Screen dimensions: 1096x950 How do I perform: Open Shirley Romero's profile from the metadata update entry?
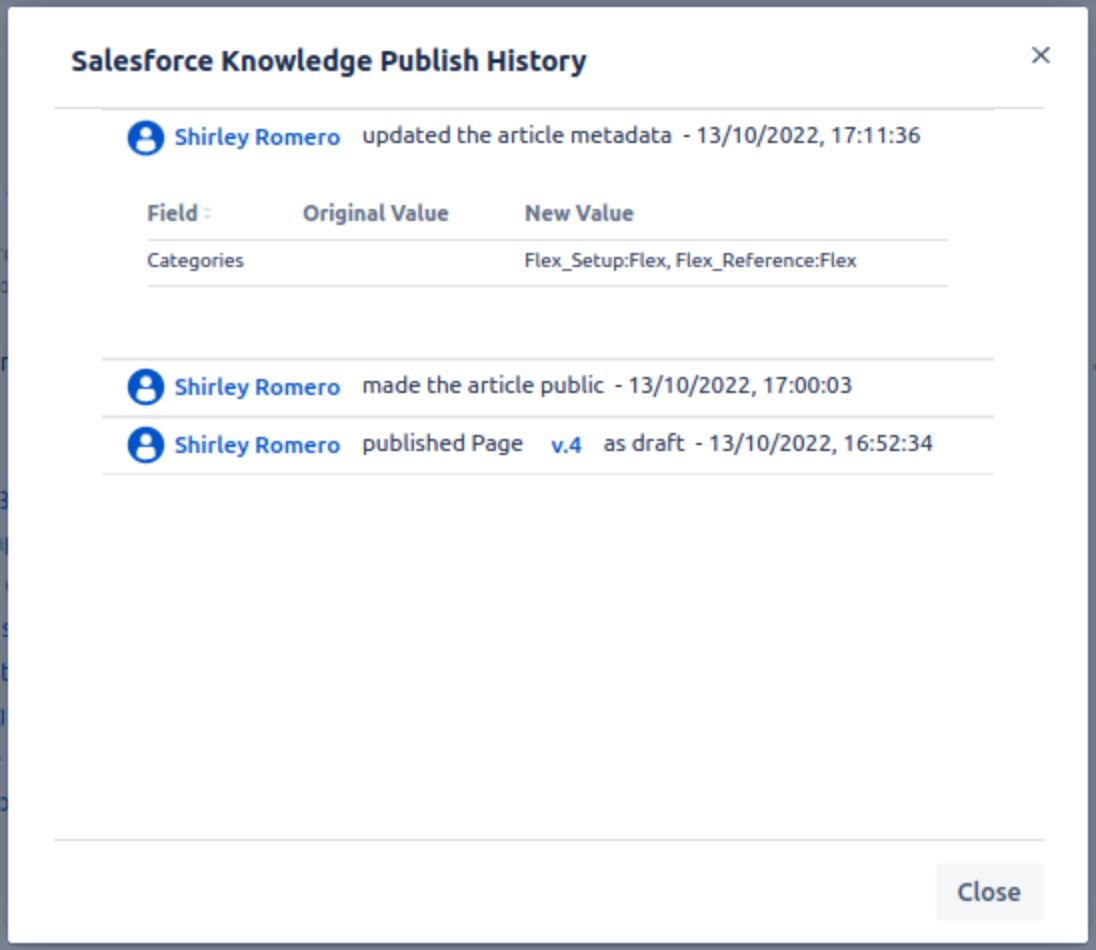point(257,137)
